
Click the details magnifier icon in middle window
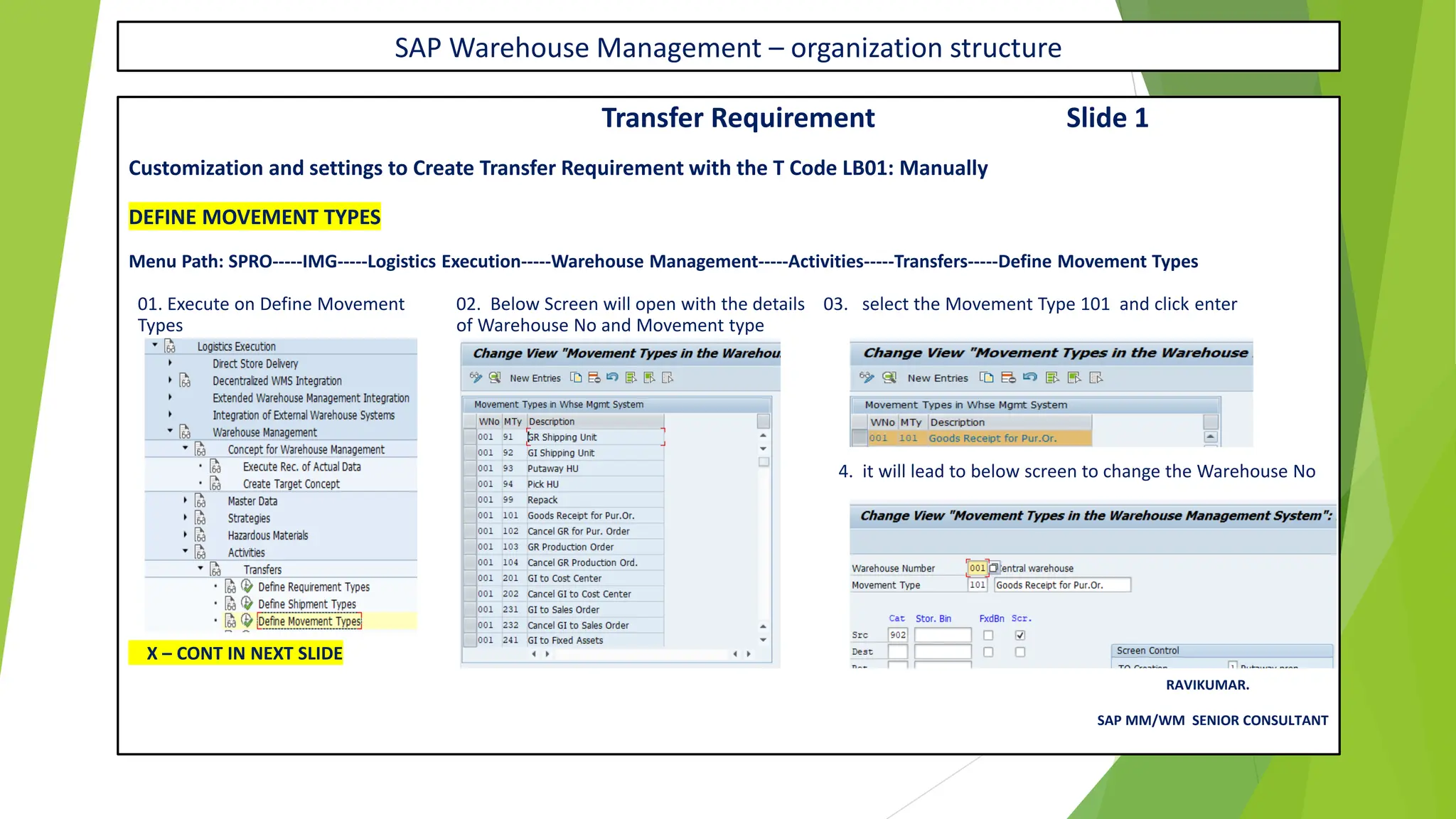[495, 378]
